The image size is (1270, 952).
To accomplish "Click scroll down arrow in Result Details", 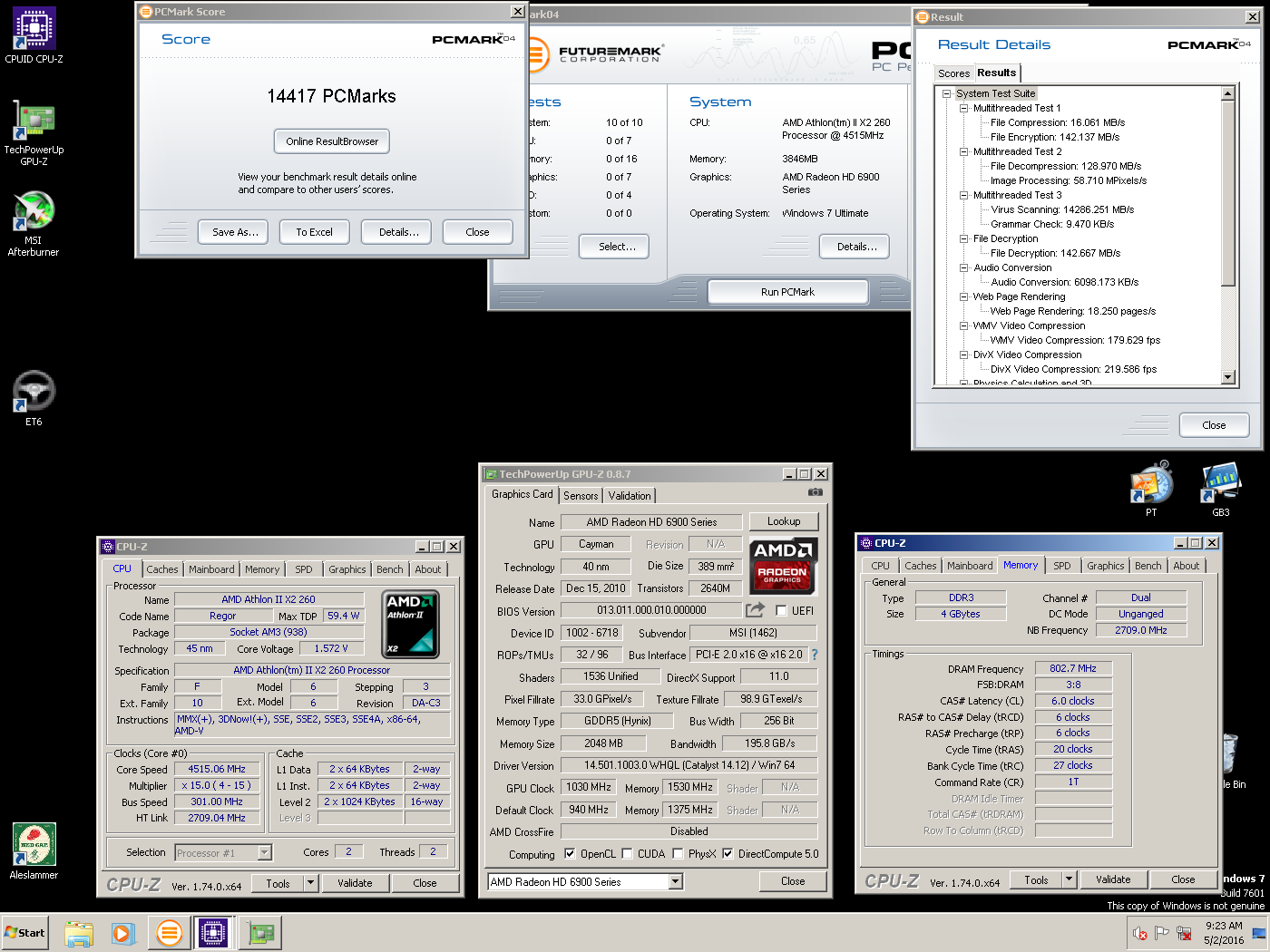I will 1228,377.
